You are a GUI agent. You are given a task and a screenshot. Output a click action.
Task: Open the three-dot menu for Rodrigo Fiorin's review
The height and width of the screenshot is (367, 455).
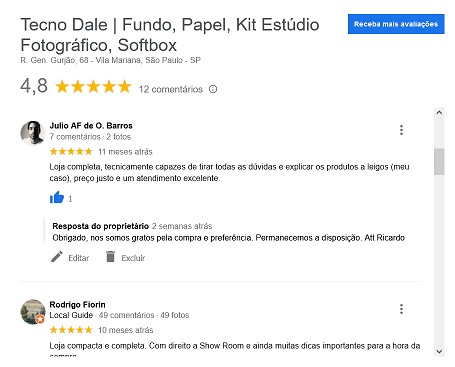(401, 309)
